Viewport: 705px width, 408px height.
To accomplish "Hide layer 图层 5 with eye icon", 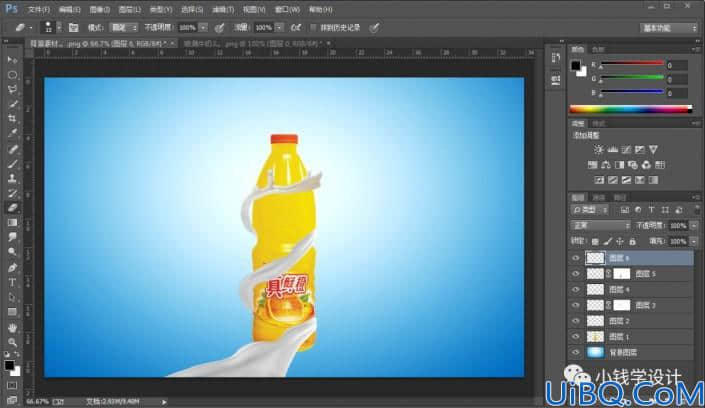I will [x=576, y=273].
